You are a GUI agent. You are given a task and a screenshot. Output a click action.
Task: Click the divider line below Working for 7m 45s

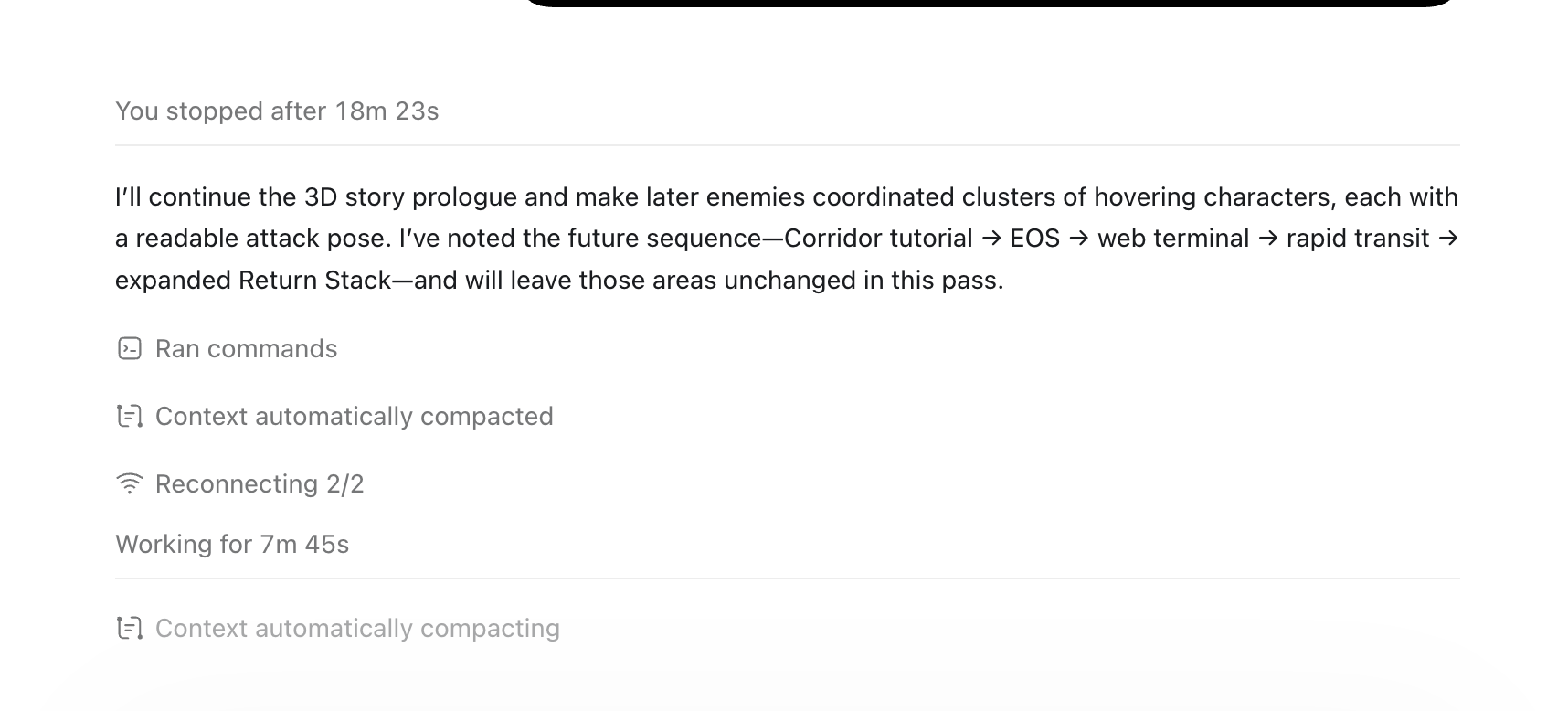[x=788, y=578]
